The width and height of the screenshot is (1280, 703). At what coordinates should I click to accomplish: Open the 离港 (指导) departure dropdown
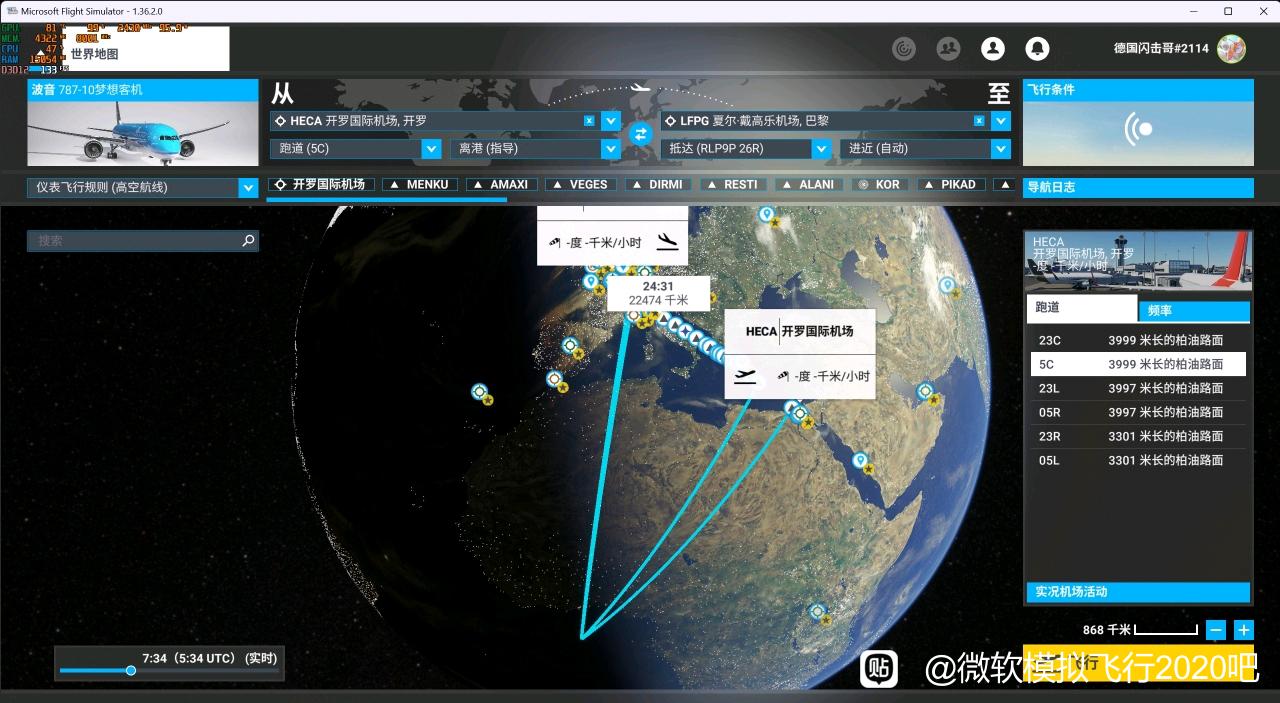[535, 149]
